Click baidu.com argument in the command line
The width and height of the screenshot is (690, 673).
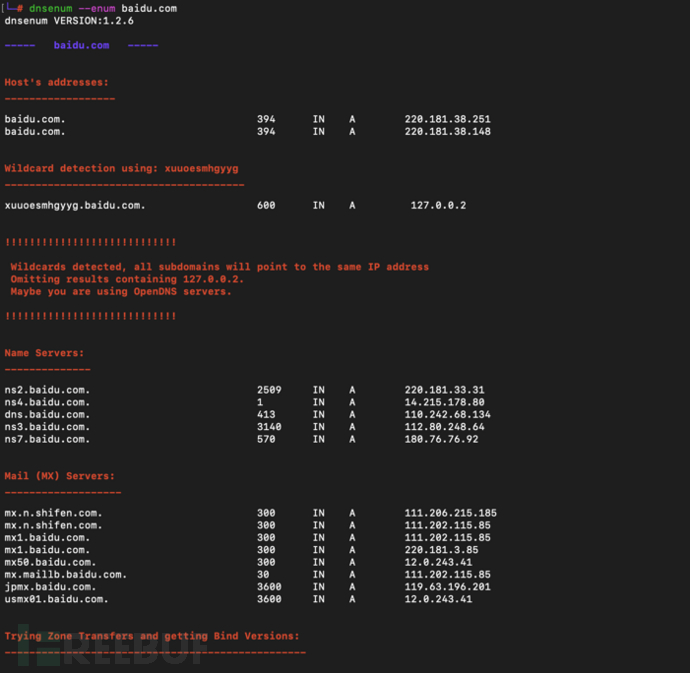tap(149, 8)
